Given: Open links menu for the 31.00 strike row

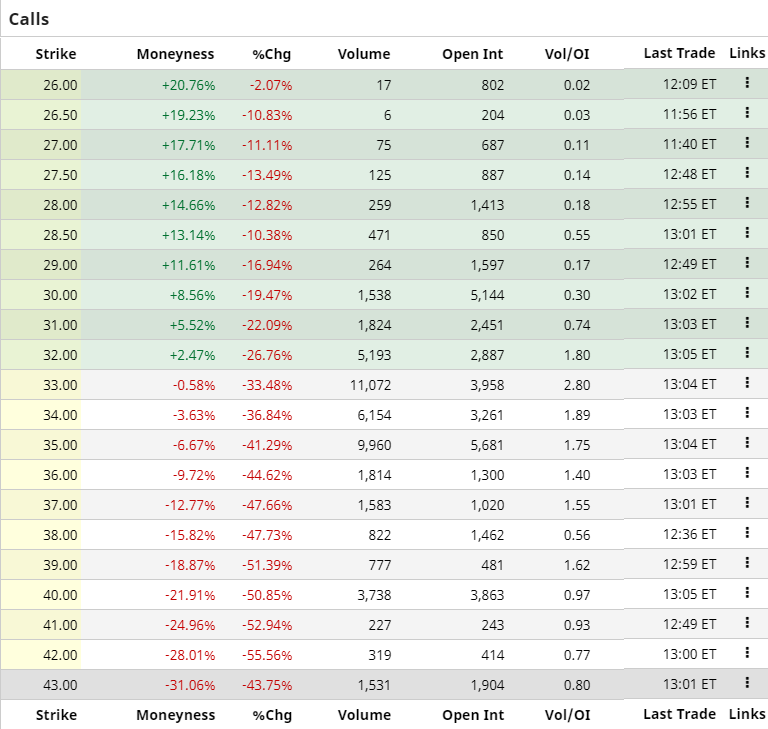Looking at the screenshot, I should (747, 322).
